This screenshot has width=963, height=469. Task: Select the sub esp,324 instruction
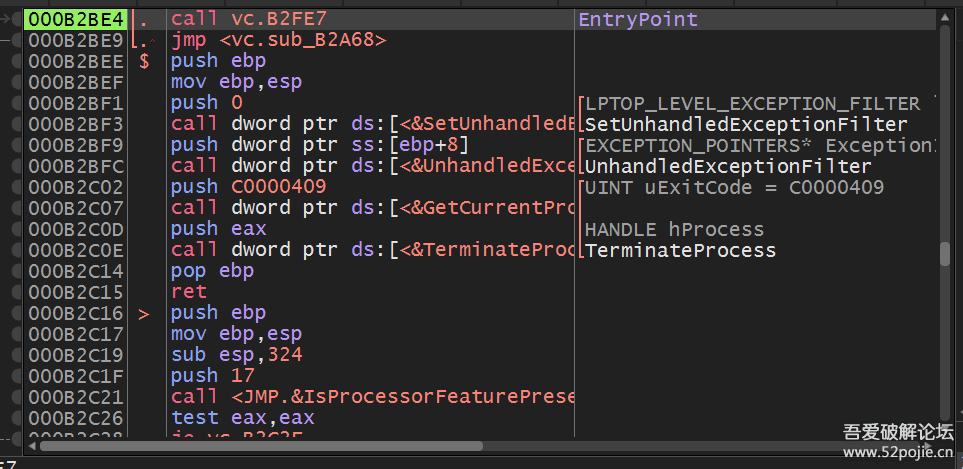237,355
